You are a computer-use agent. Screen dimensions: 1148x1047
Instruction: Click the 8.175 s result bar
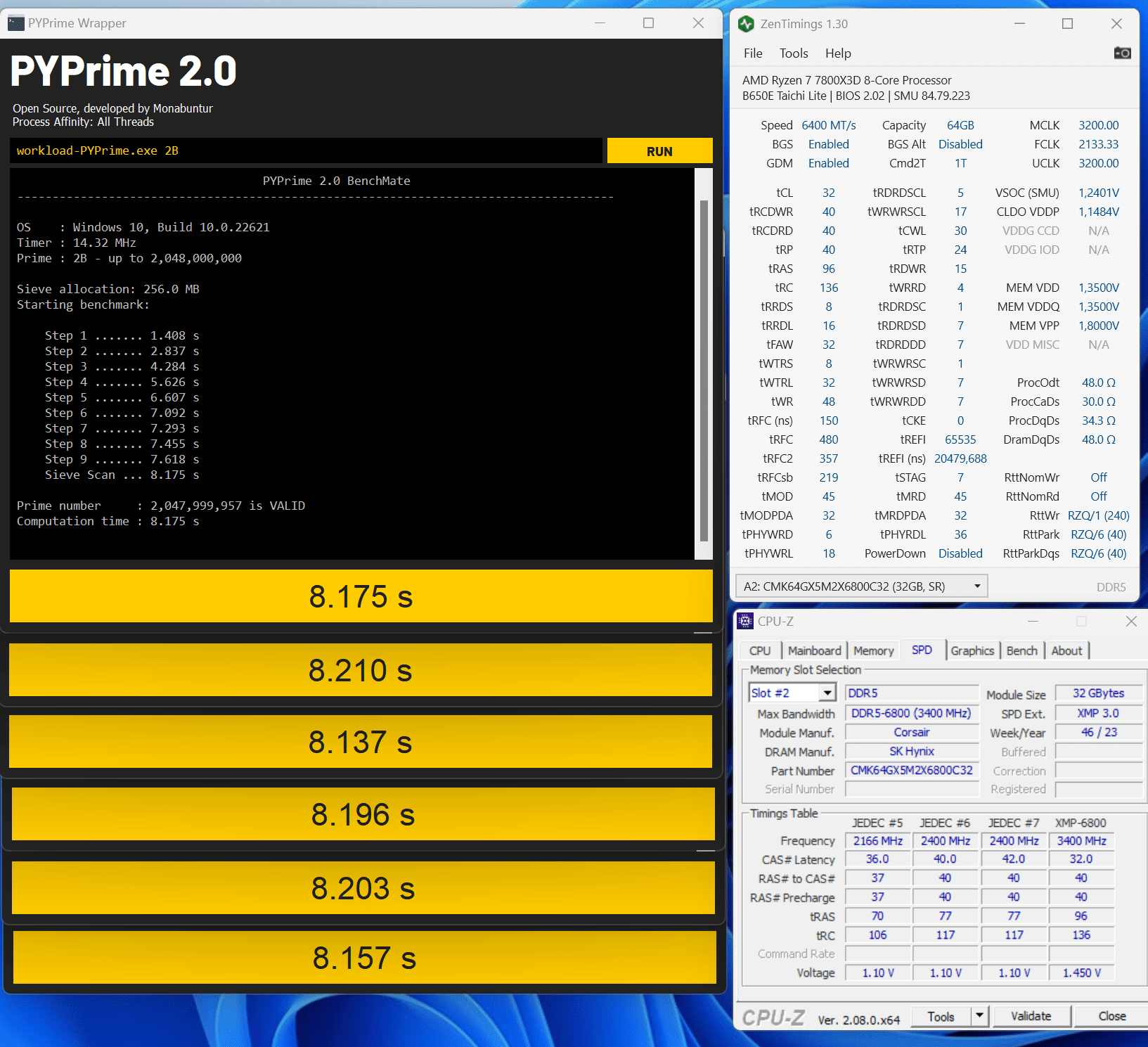click(361, 596)
